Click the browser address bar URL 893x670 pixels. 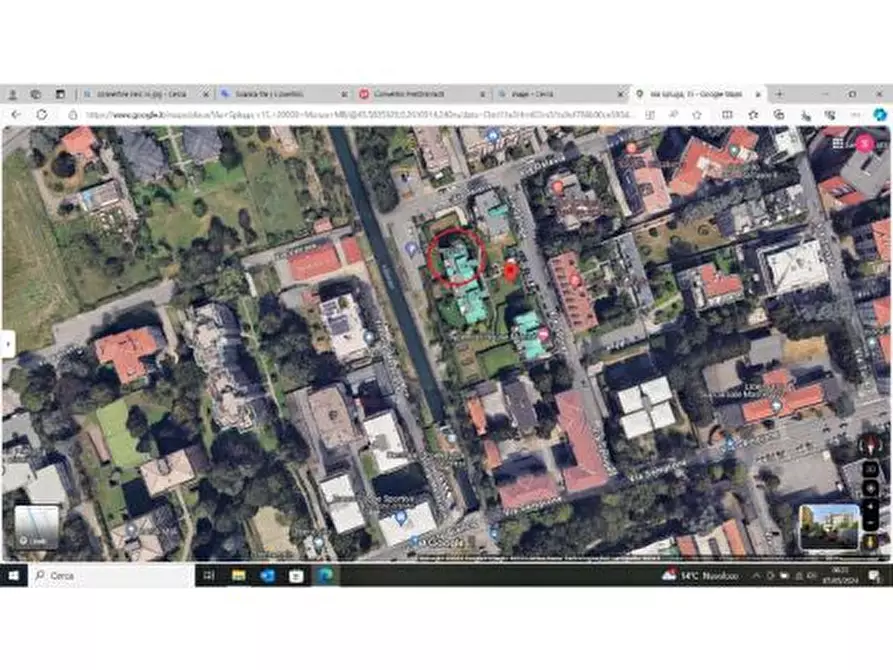(x=350, y=115)
